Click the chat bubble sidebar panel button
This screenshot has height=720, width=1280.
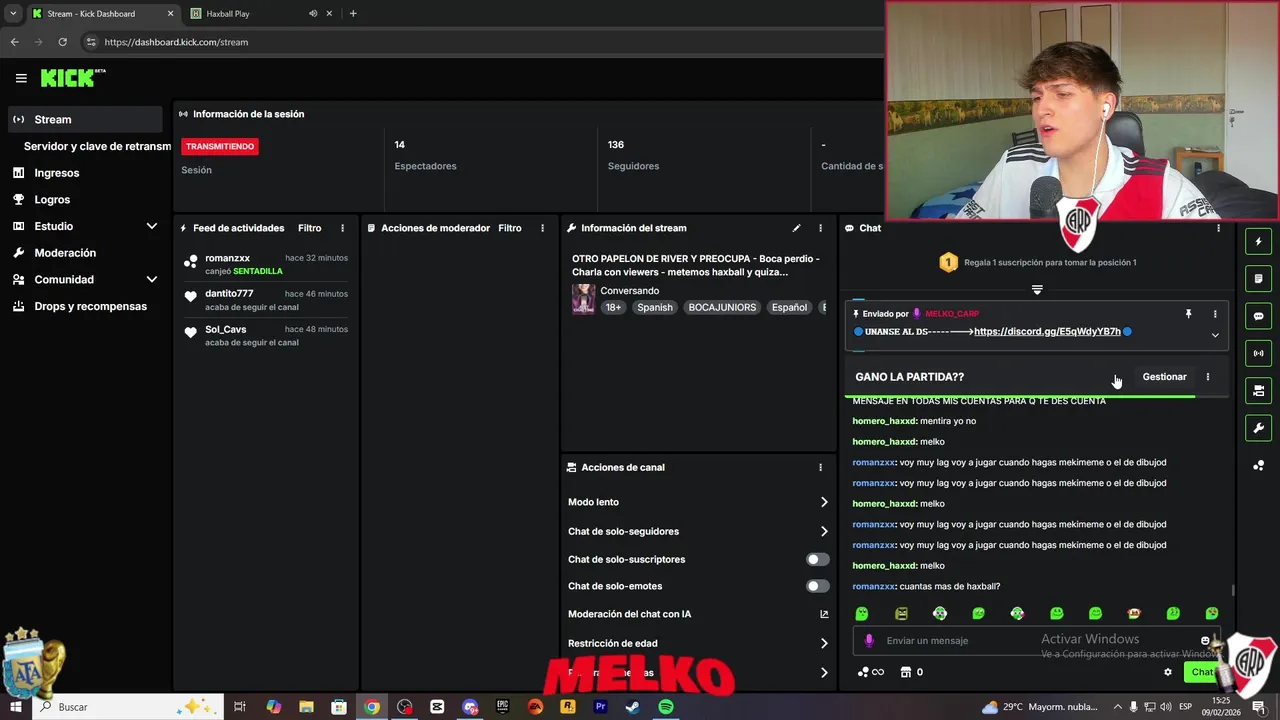pos(1258,316)
